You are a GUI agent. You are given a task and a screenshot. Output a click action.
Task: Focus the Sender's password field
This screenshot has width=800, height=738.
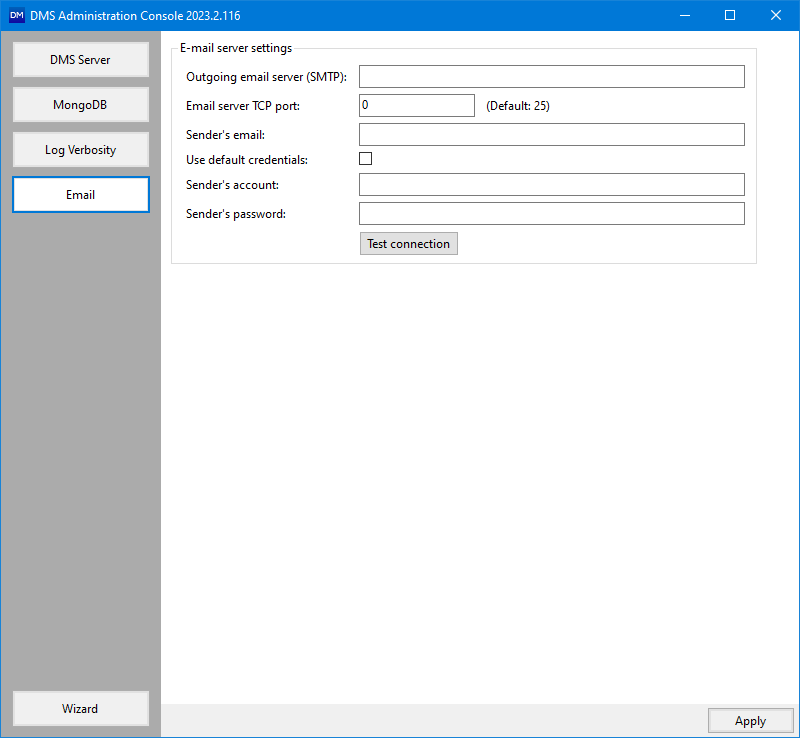coord(551,214)
